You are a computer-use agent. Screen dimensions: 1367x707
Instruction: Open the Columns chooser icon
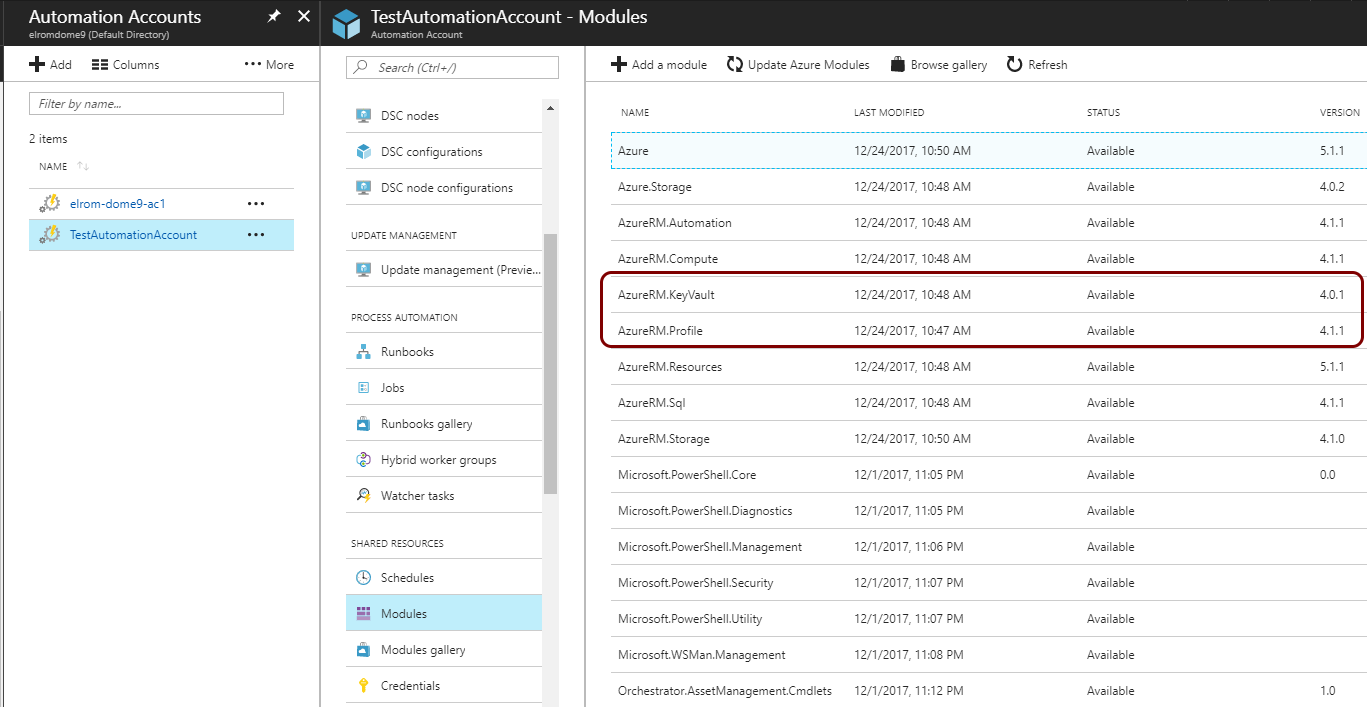click(99, 65)
